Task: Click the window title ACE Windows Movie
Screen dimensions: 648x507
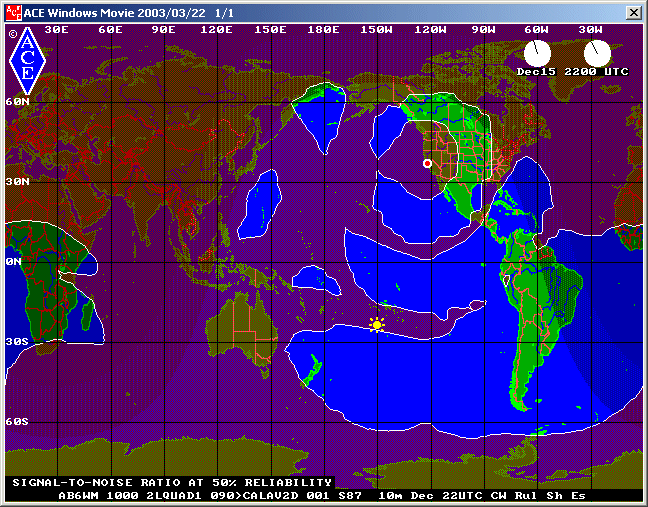Action: 79,13
